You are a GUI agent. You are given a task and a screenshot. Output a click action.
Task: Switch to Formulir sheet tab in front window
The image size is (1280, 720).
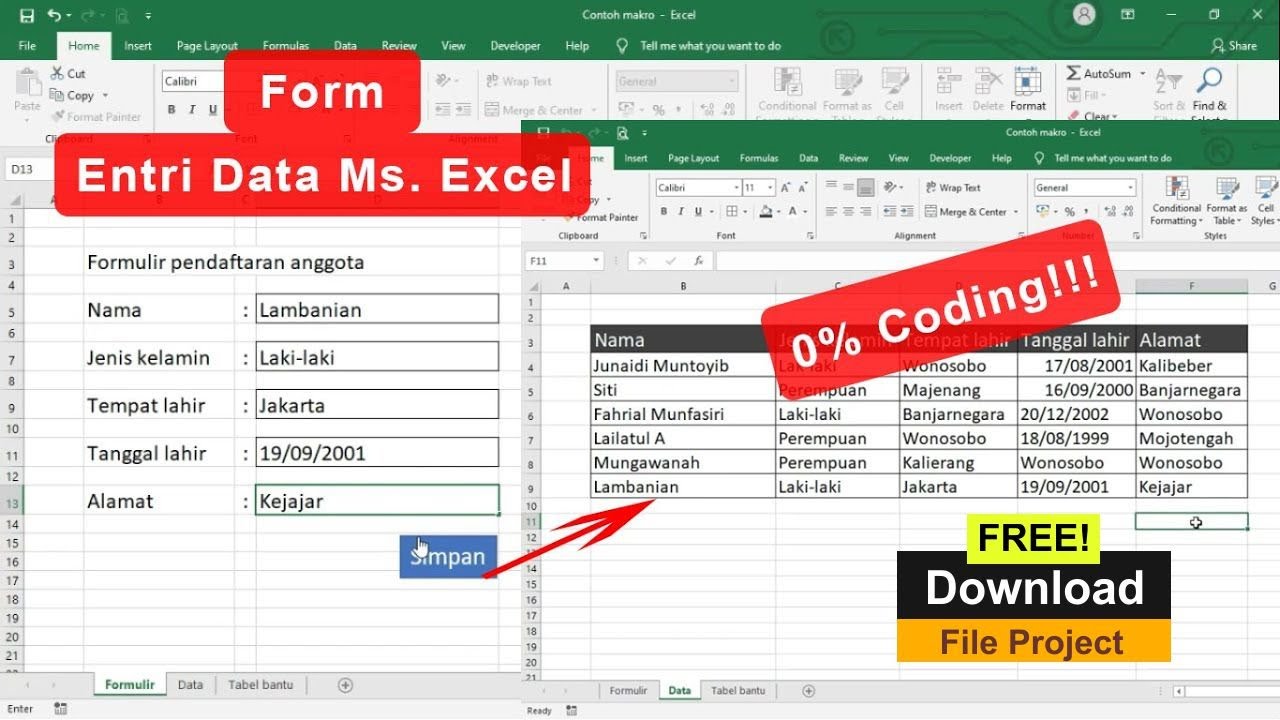[628, 690]
